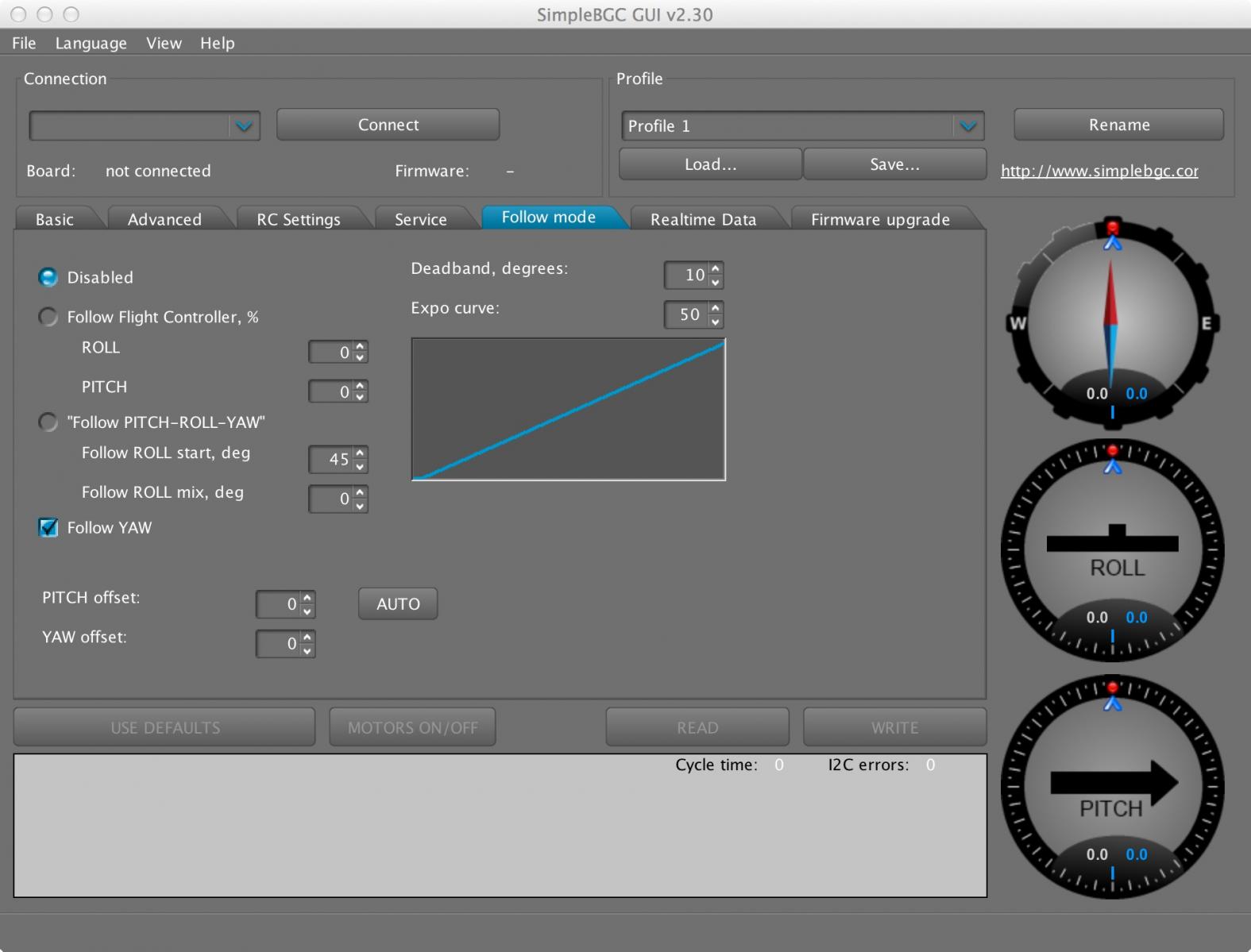The height and width of the screenshot is (952, 1251).
Task: Click the AUTO offset button
Action: pos(398,603)
